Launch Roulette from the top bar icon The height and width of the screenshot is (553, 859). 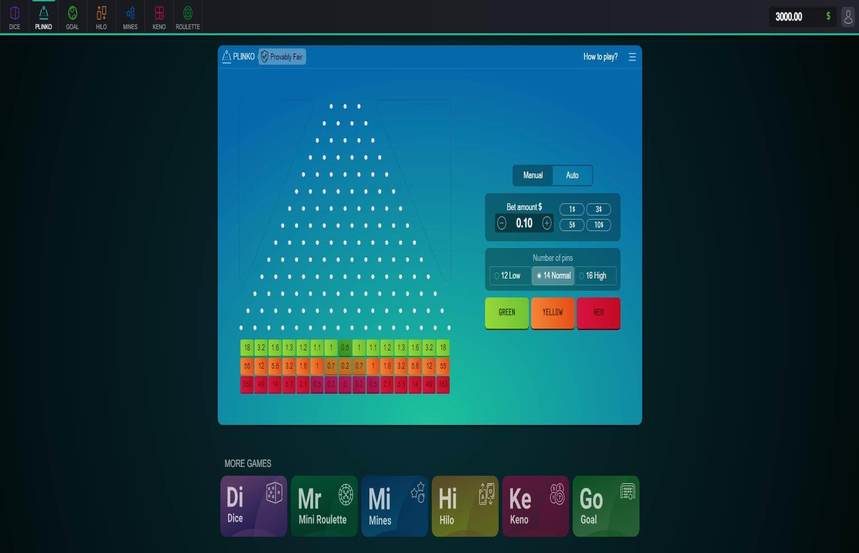pos(188,17)
